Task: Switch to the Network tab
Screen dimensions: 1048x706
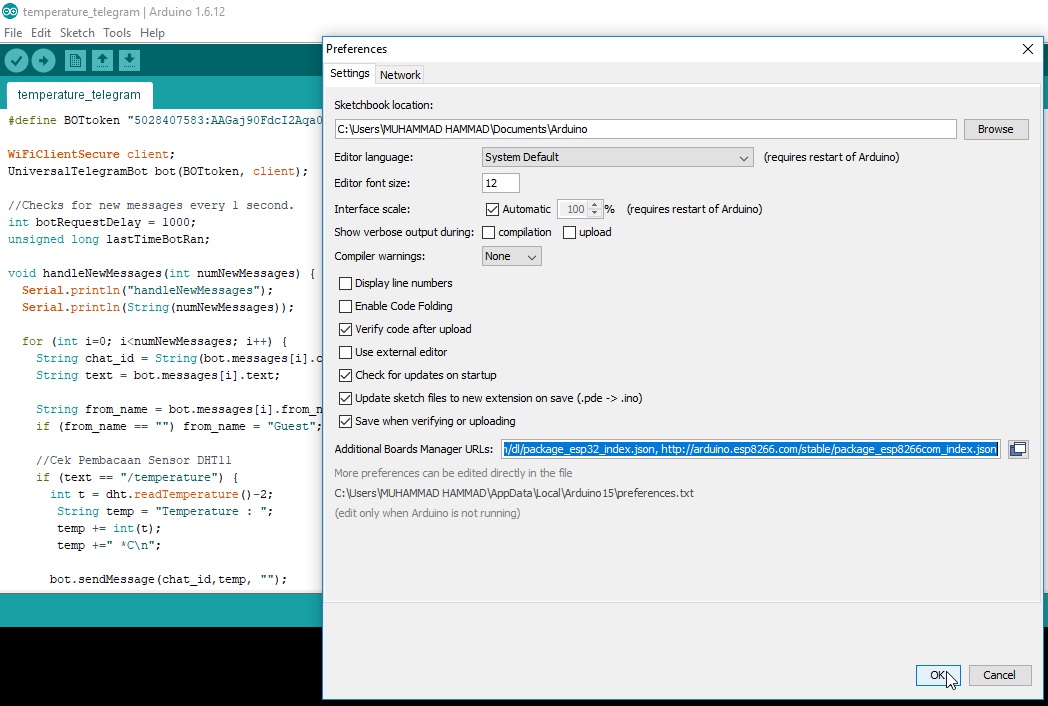Action: pos(400,75)
